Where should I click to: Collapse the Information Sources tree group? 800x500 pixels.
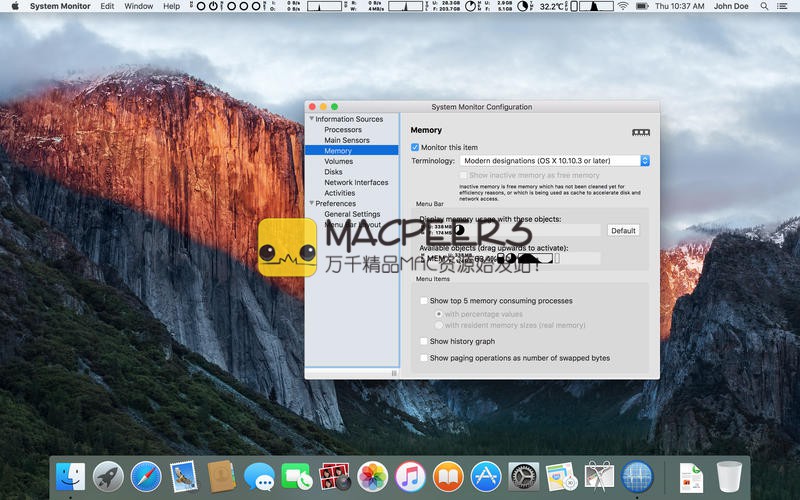pyautogui.click(x=311, y=119)
